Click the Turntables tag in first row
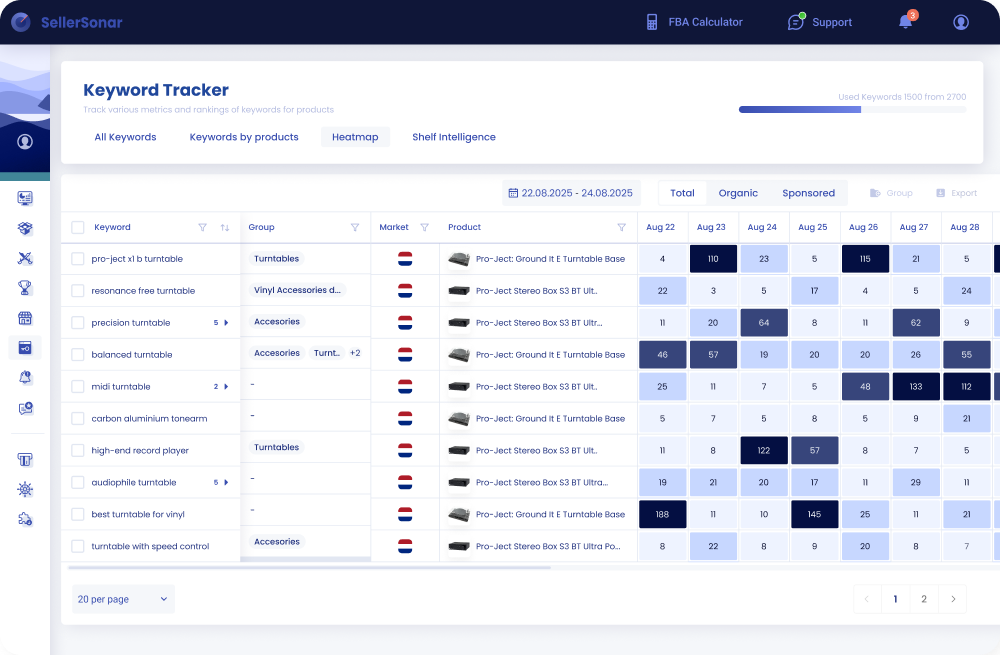Viewport: 1000px width, 655px height. pos(276,259)
